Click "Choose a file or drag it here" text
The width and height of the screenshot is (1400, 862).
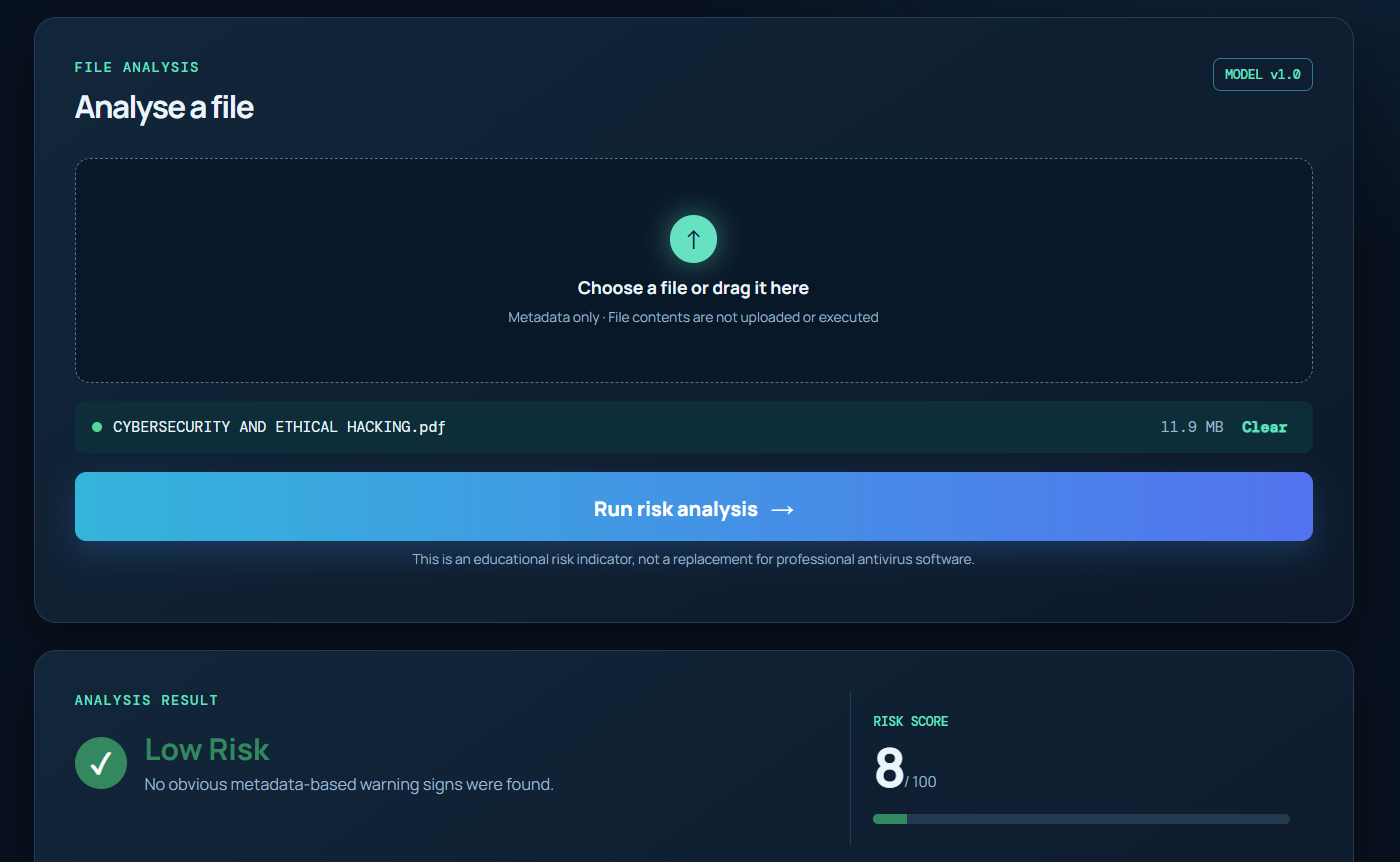pyautogui.click(x=693, y=288)
